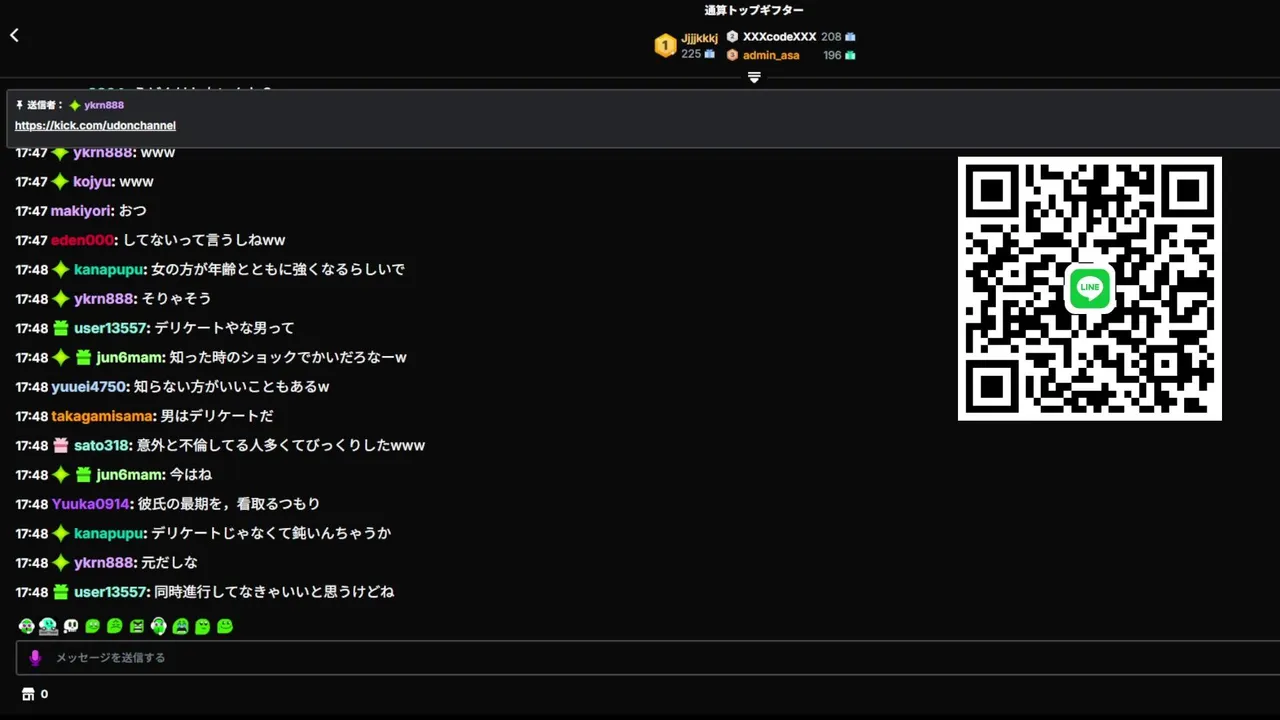1280x720 pixels.
Task: Open the kick.com/udonchannel pinned link
Action: coord(95,126)
